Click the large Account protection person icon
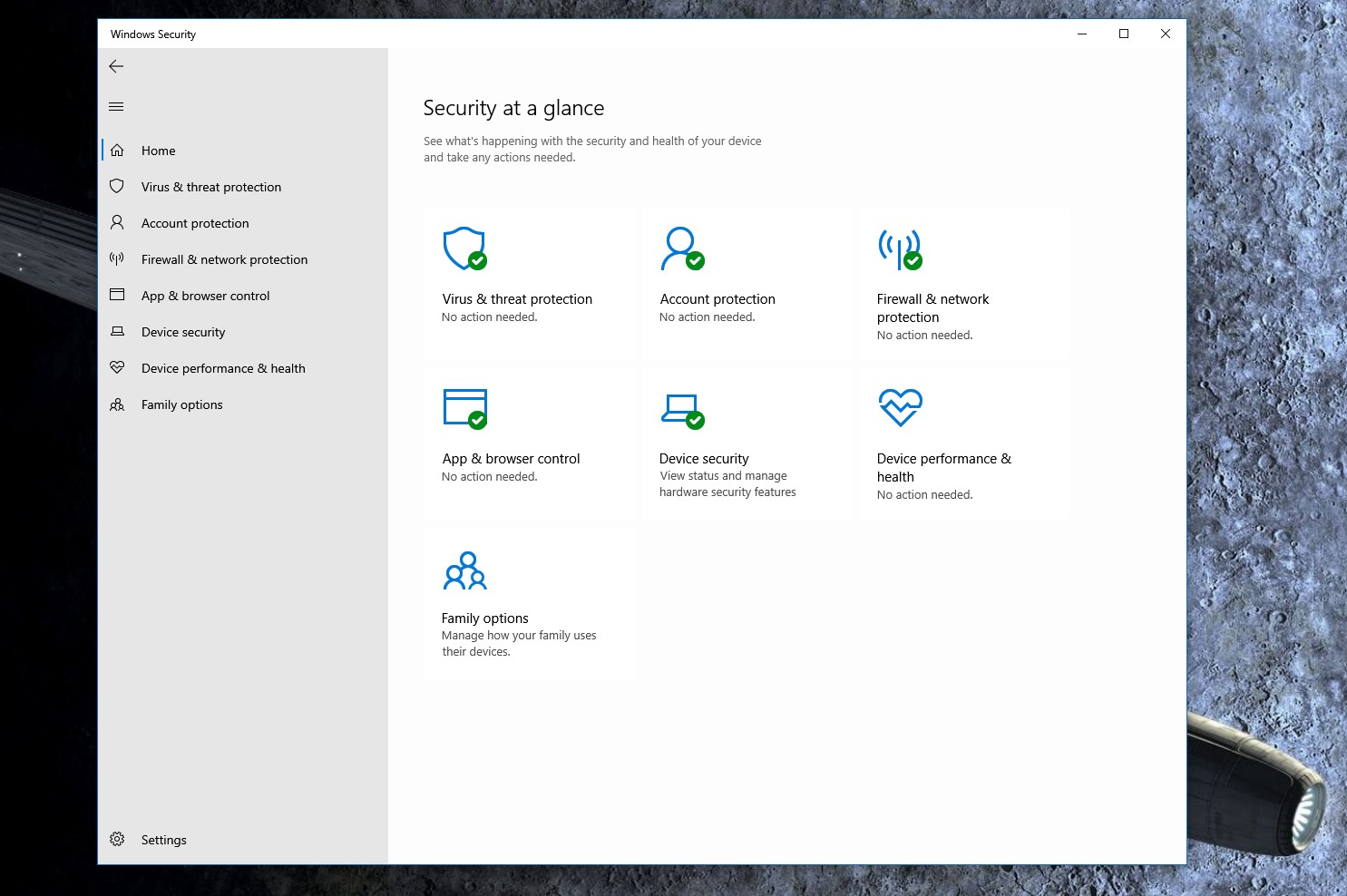The width and height of the screenshot is (1347, 896). click(682, 248)
